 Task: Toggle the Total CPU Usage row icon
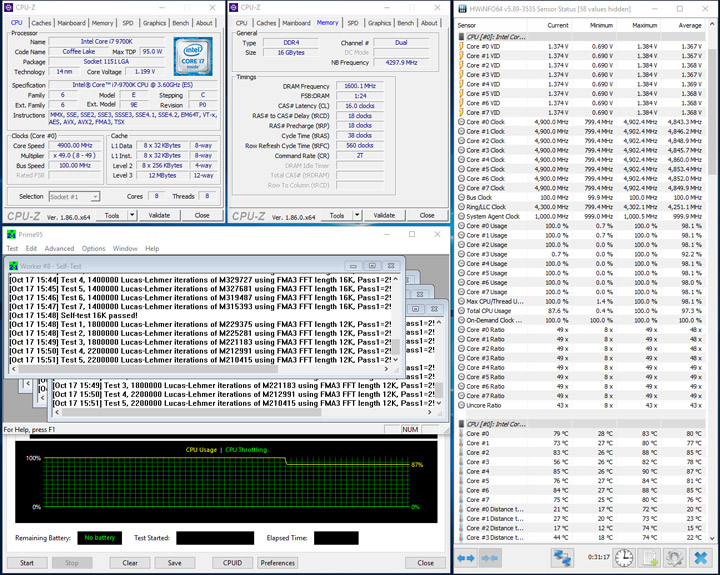coord(460,310)
